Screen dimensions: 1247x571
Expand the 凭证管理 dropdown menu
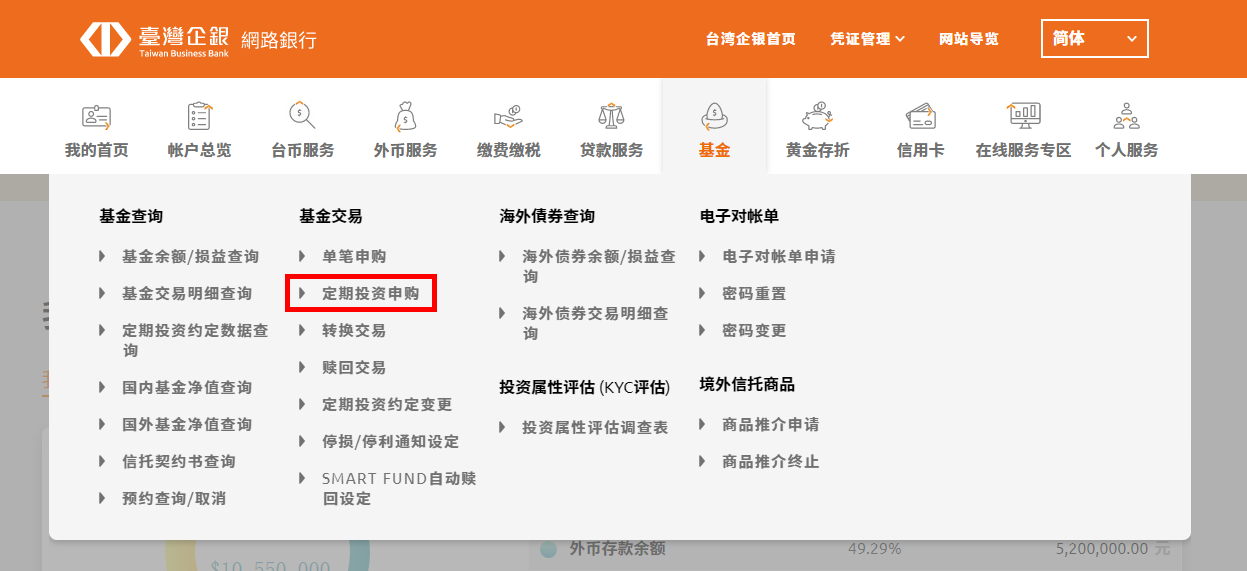(x=867, y=39)
